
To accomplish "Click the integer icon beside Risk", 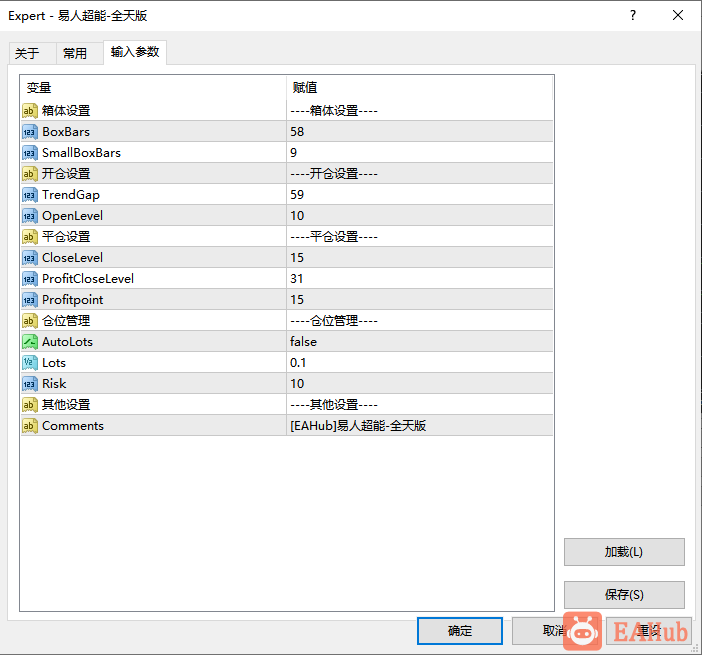I will (x=30, y=384).
